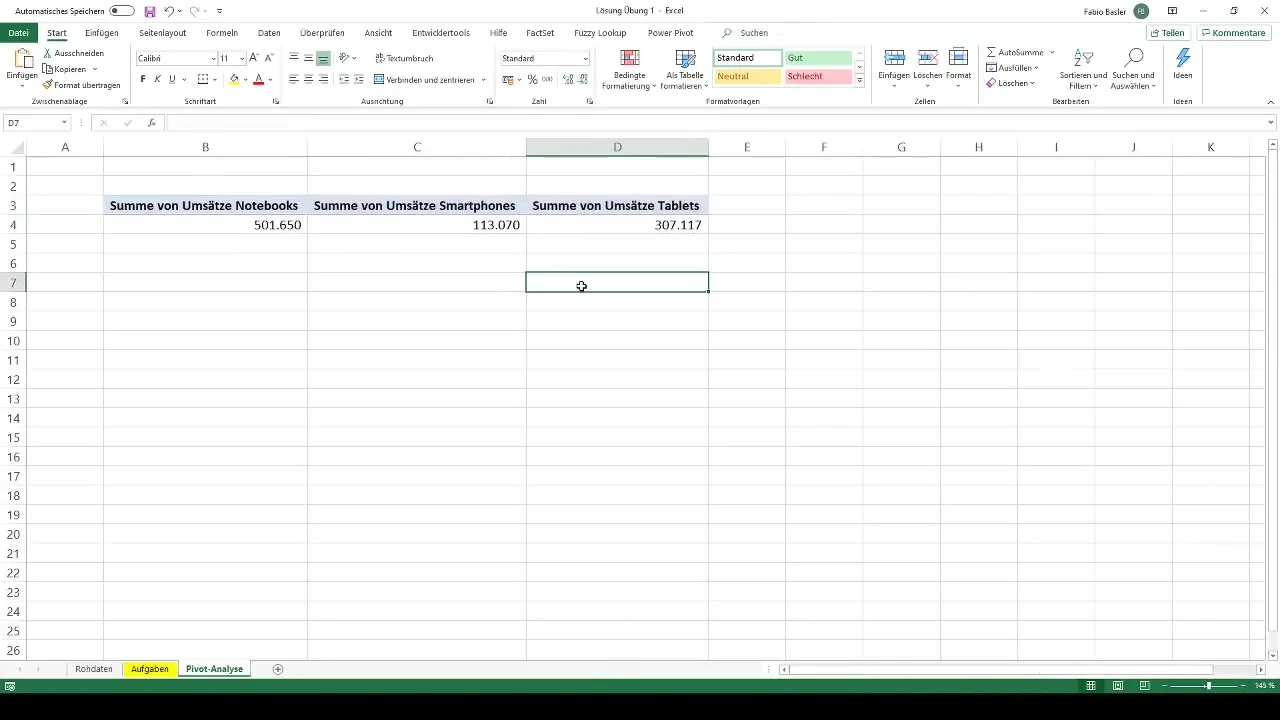The image size is (1280, 720).
Task: Open Als Tabelle formatieren dropdown
Action: tap(684, 68)
